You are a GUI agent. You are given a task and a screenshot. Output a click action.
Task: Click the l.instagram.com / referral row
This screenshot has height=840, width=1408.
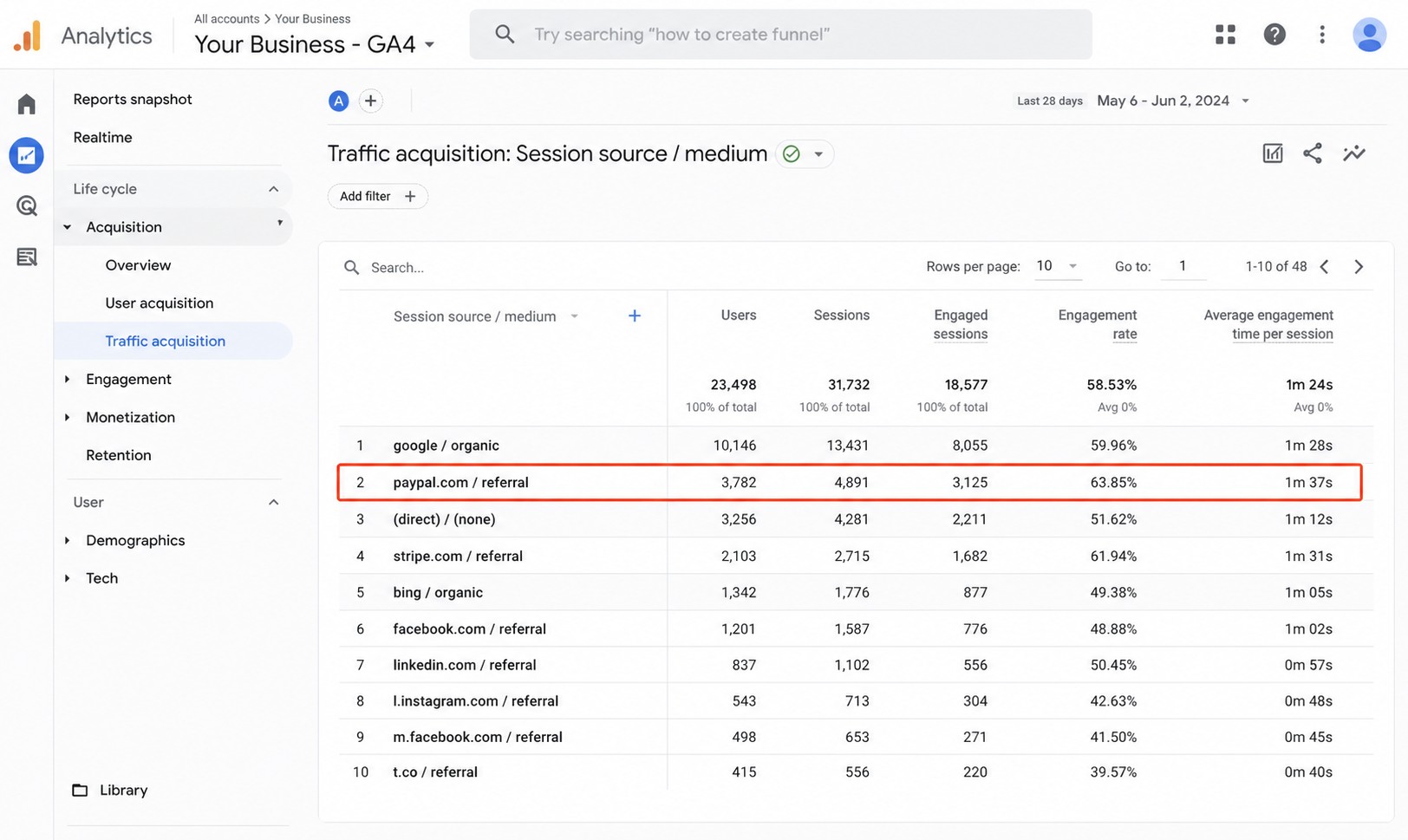coord(856,700)
